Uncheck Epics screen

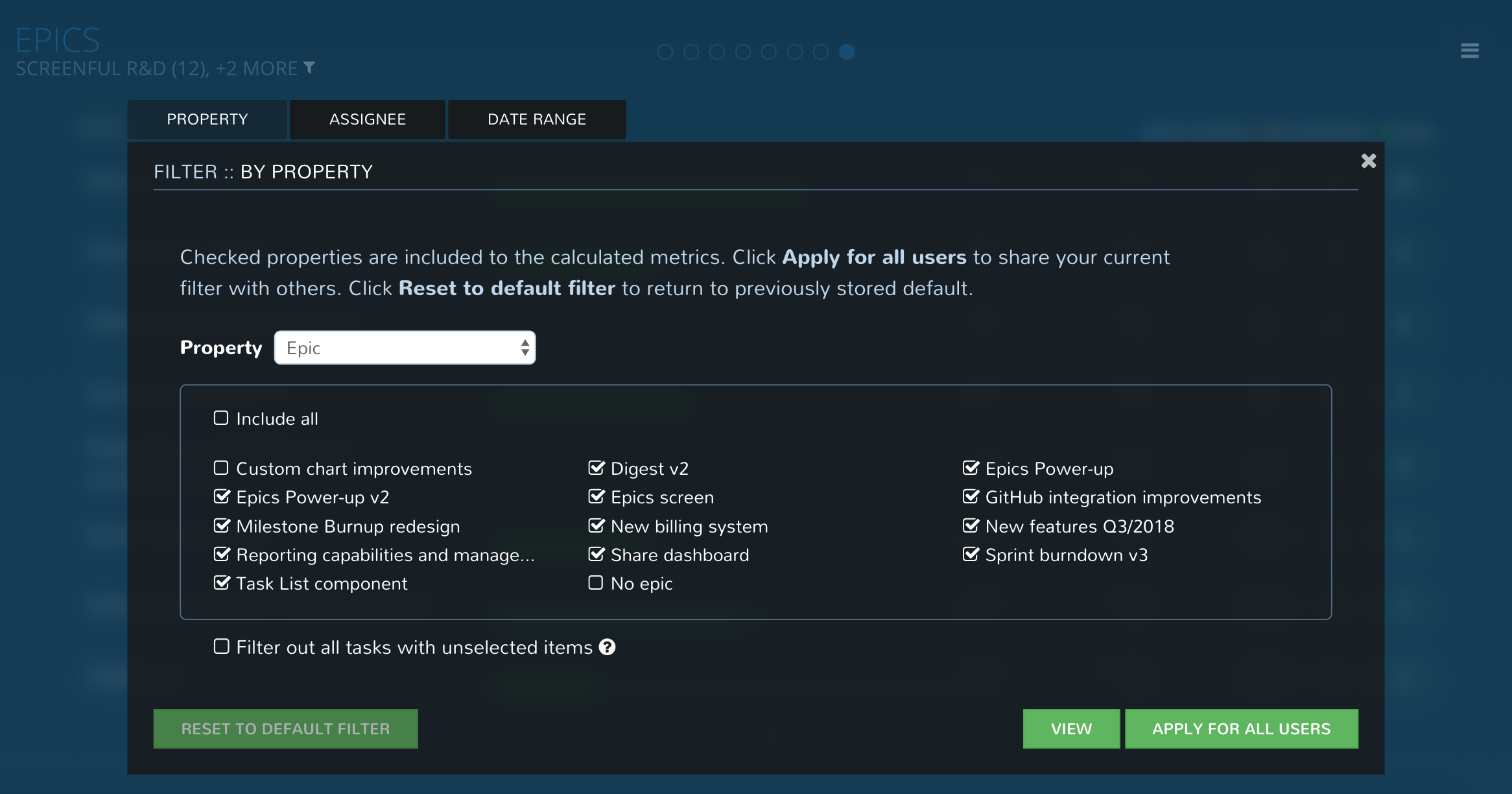[597, 496]
